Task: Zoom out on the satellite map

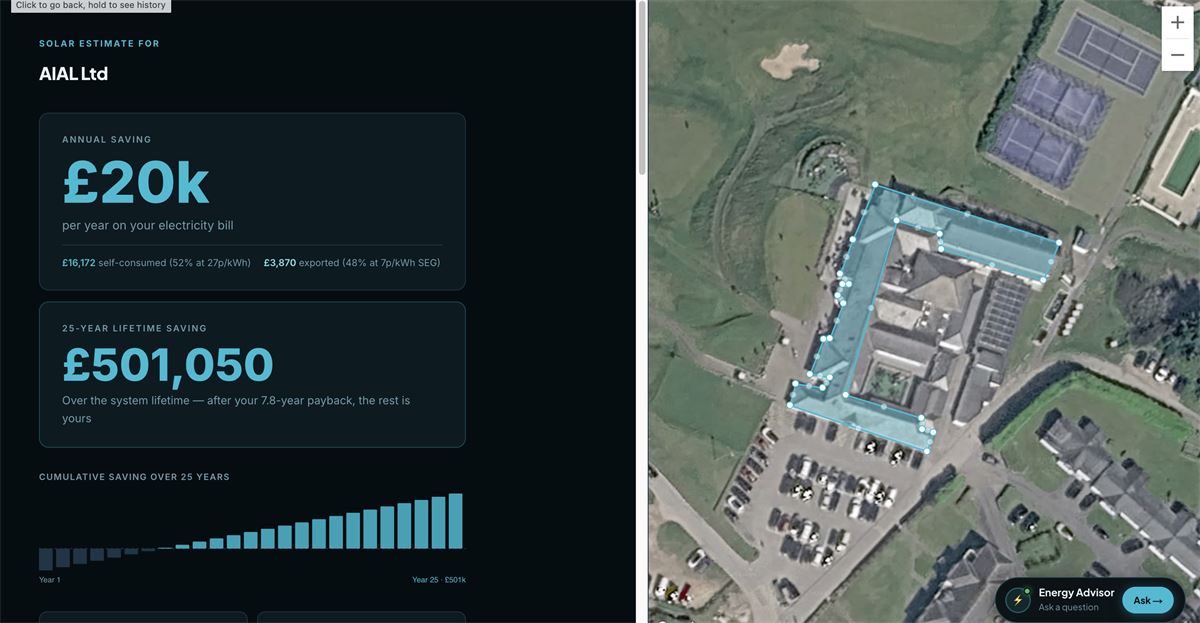Action: (x=1177, y=55)
